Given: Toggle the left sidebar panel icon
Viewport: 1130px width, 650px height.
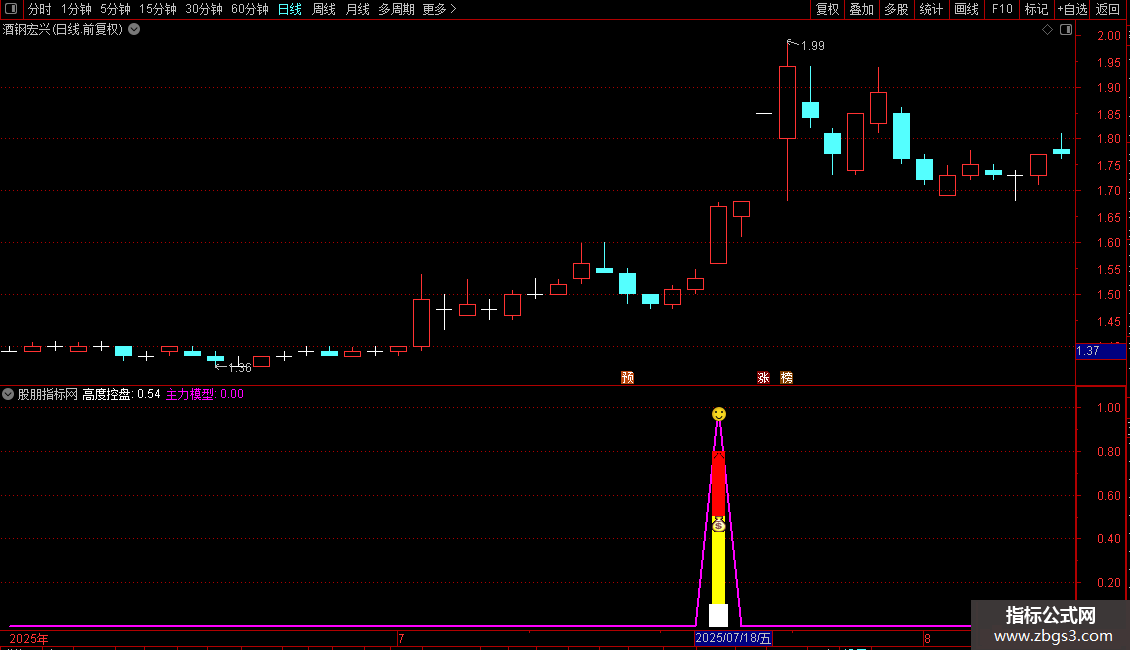Looking at the screenshot, I should tap(11, 9).
